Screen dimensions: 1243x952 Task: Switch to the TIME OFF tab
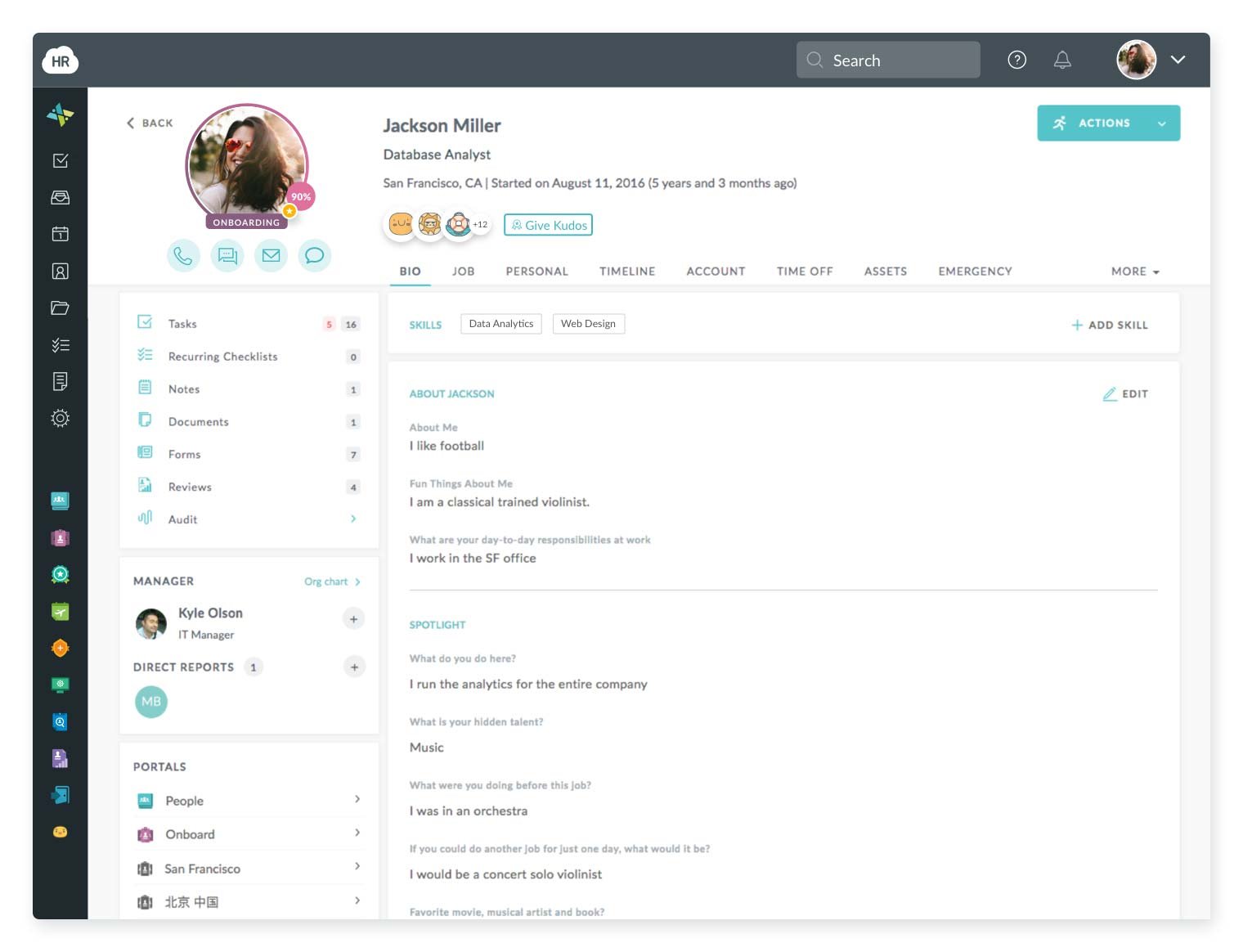pos(805,271)
